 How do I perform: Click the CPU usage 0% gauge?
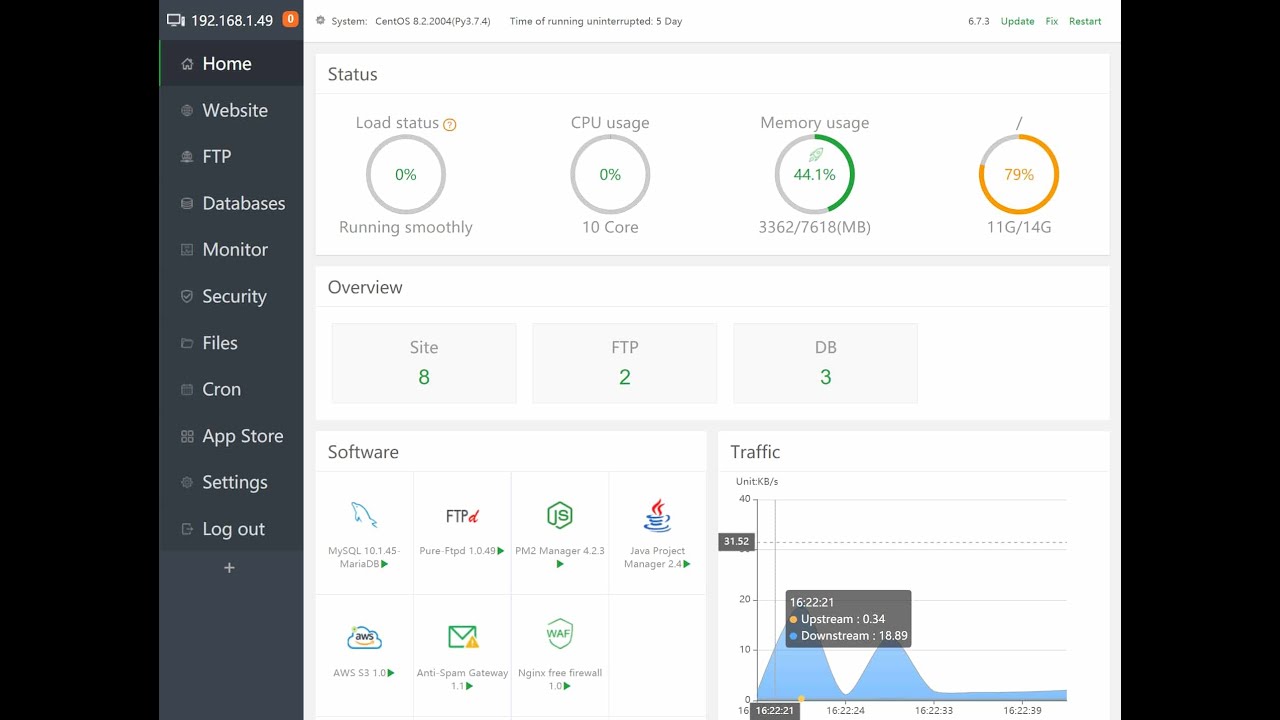tap(610, 174)
